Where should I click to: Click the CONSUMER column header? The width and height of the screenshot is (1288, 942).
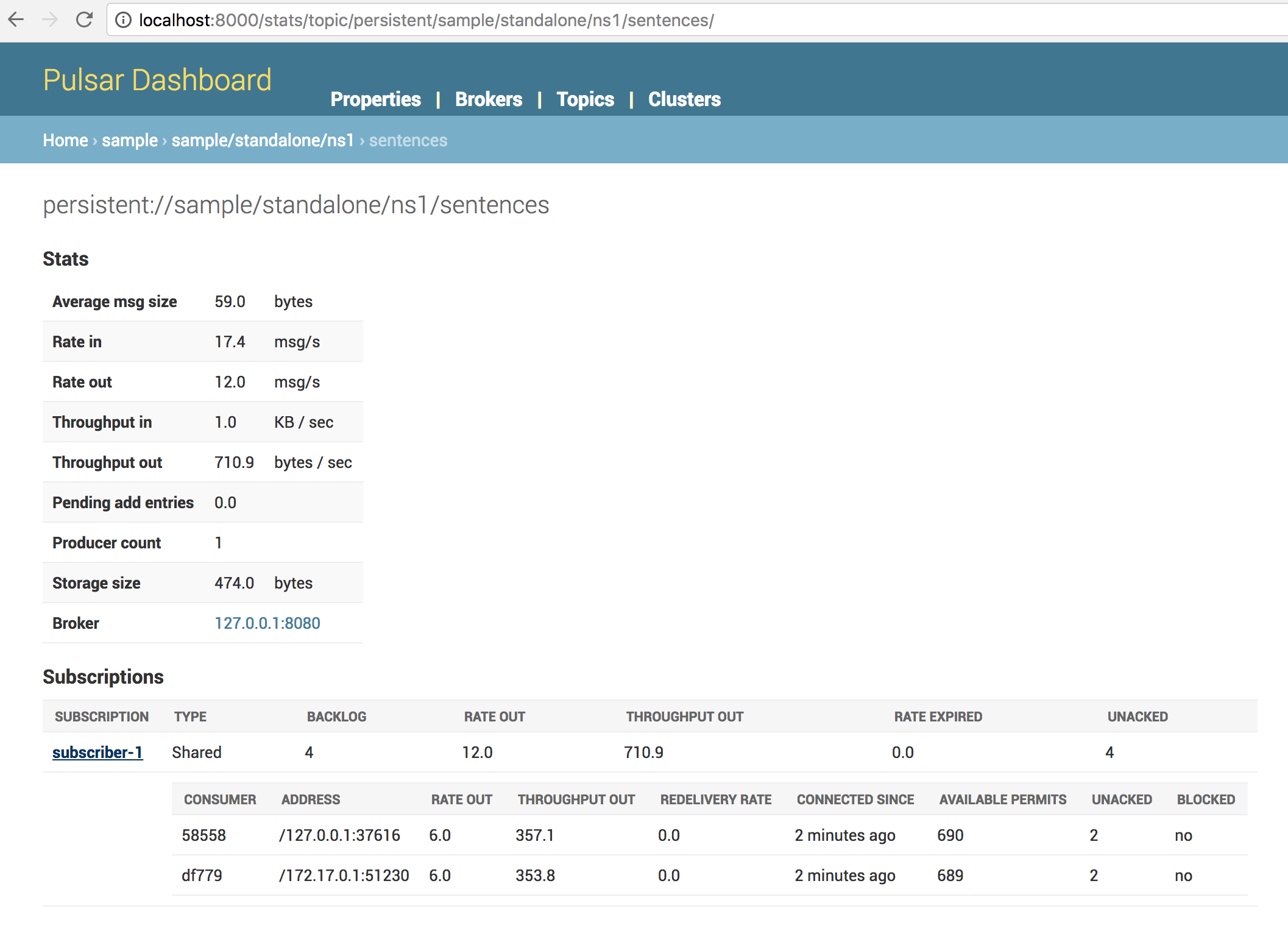point(220,799)
